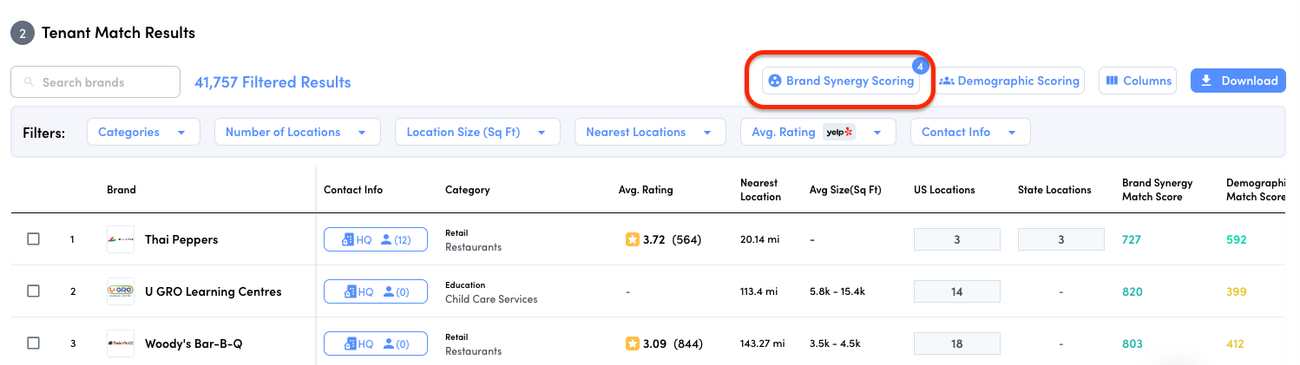Screen dimensions: 1300x365
Task: Click the Woody's Bar-B-Q brand logo
Action: click(120, 344)
